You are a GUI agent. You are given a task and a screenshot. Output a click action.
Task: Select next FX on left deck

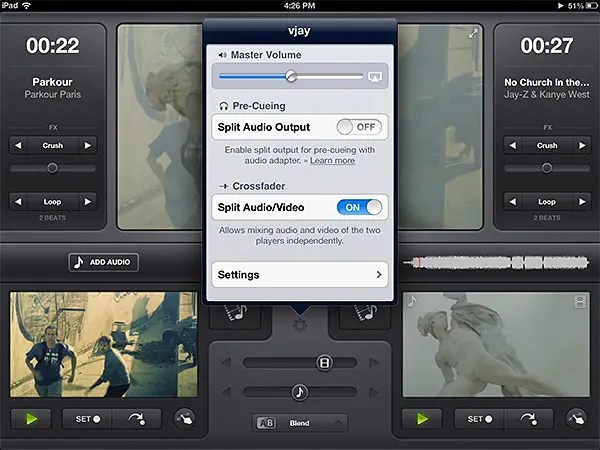[x=88, y=145]
